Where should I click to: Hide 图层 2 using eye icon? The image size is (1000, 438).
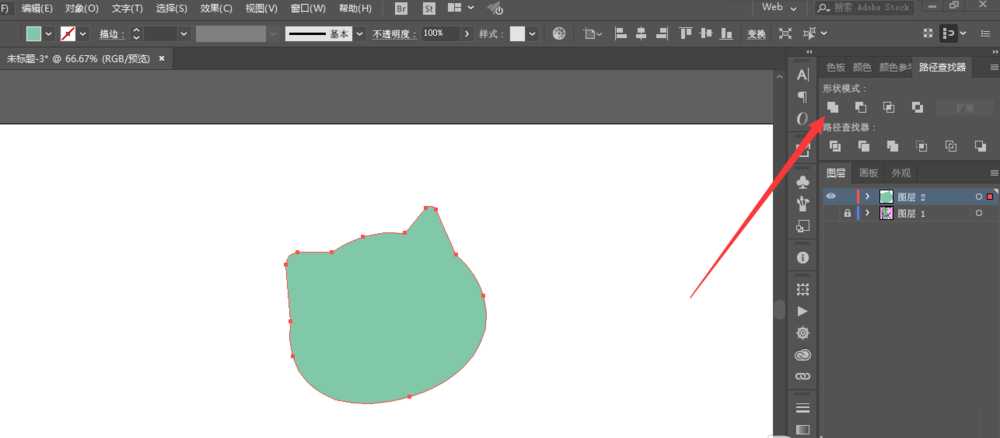click(830, 196)
